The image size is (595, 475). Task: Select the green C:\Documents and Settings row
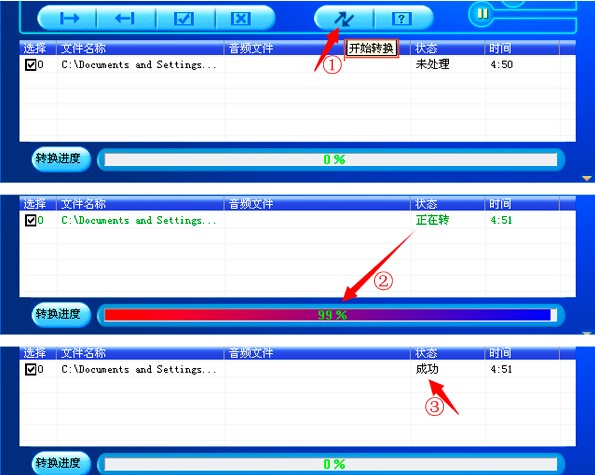click(x=298, y=220)
